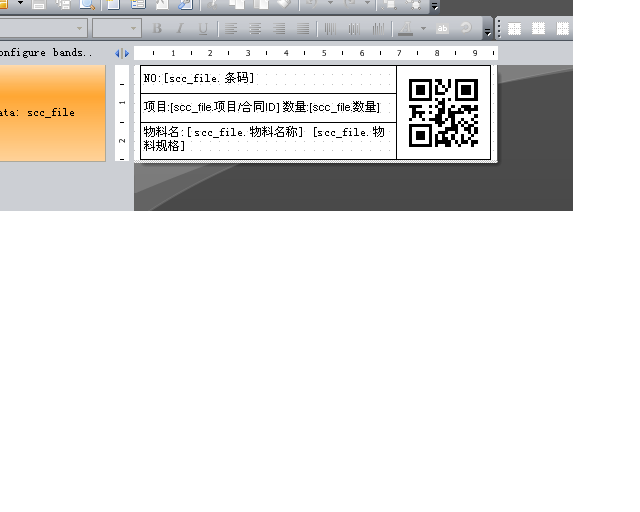Grab the border toolbar grip handle
The height and width of the screenshot is (512, 640).
[x=499, y=29]
